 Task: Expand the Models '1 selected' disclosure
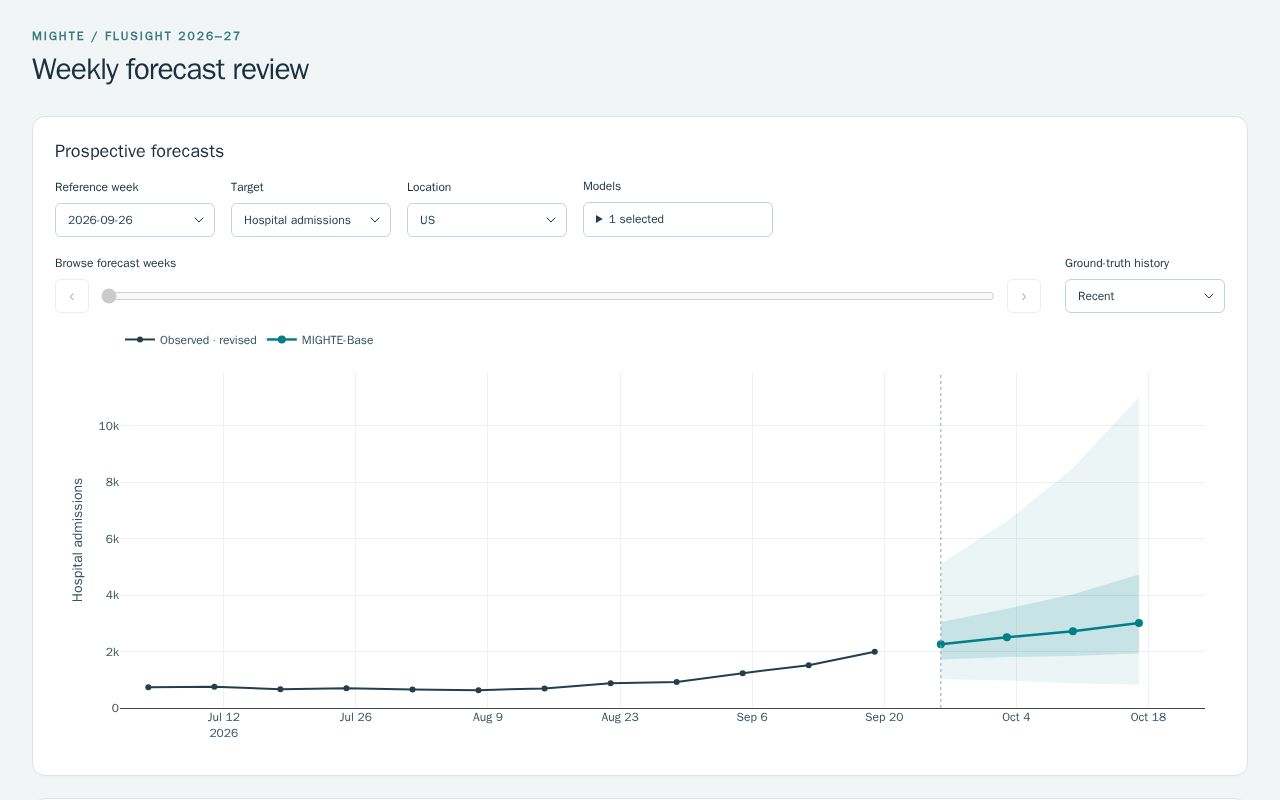point(678,219)
